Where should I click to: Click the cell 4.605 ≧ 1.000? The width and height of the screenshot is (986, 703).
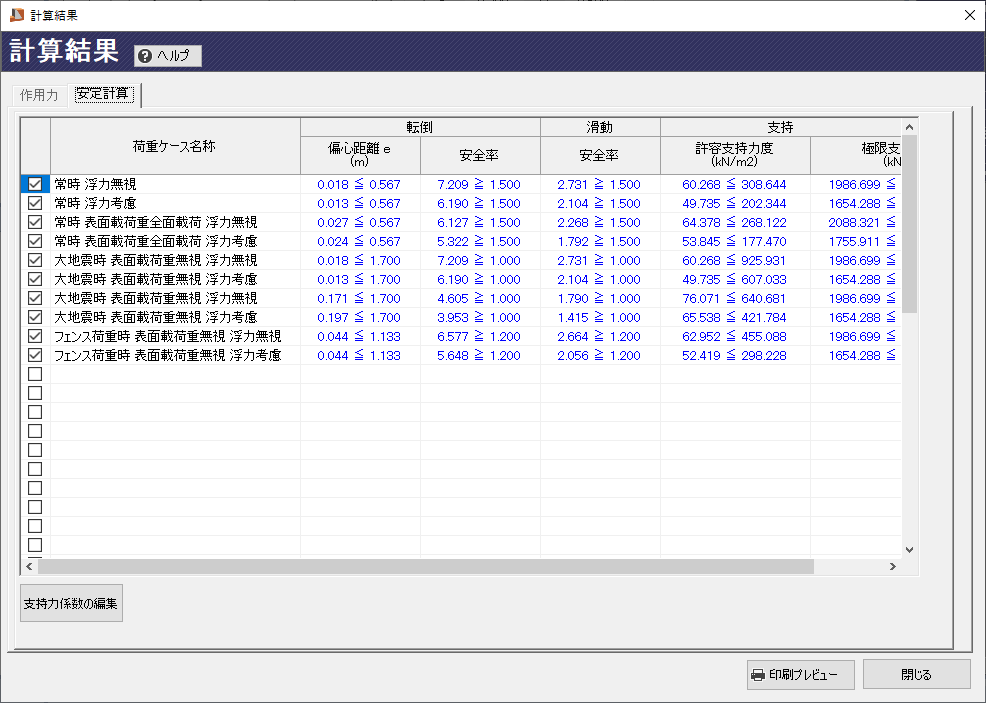(x=479, y=299)
